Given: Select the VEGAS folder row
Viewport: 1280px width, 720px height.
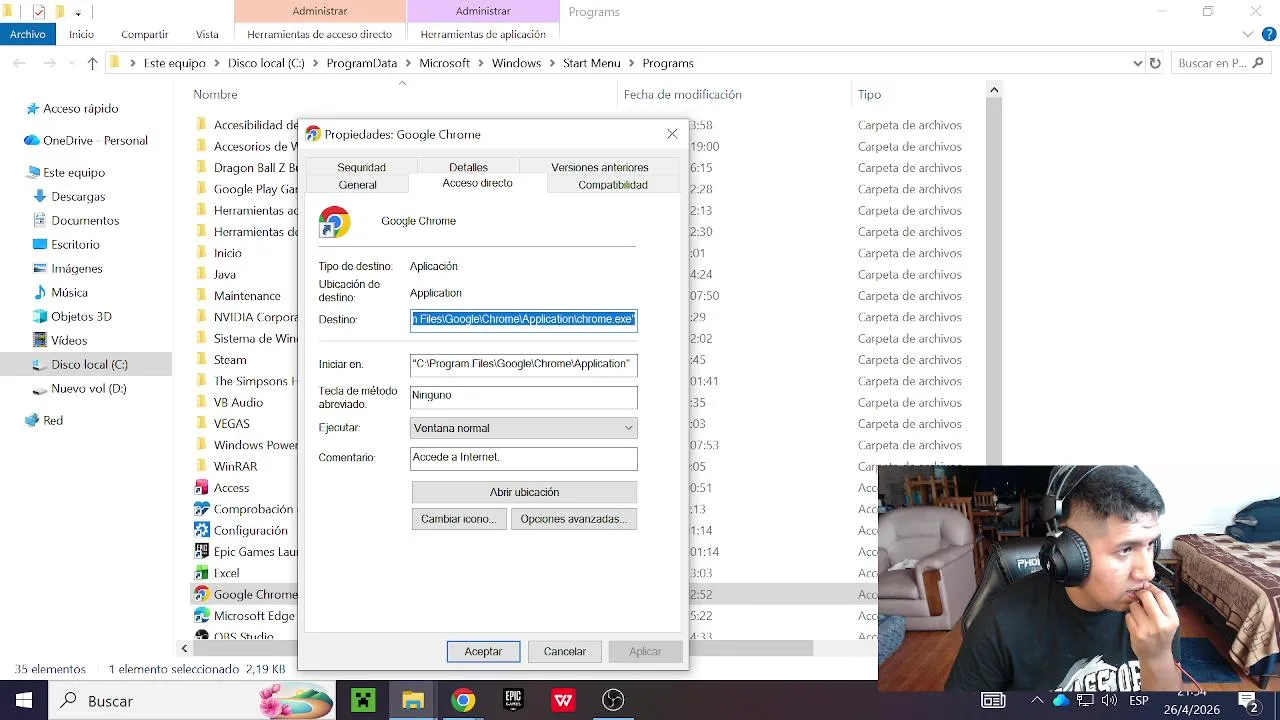Looking at the screenshot, I should [232, 424].
